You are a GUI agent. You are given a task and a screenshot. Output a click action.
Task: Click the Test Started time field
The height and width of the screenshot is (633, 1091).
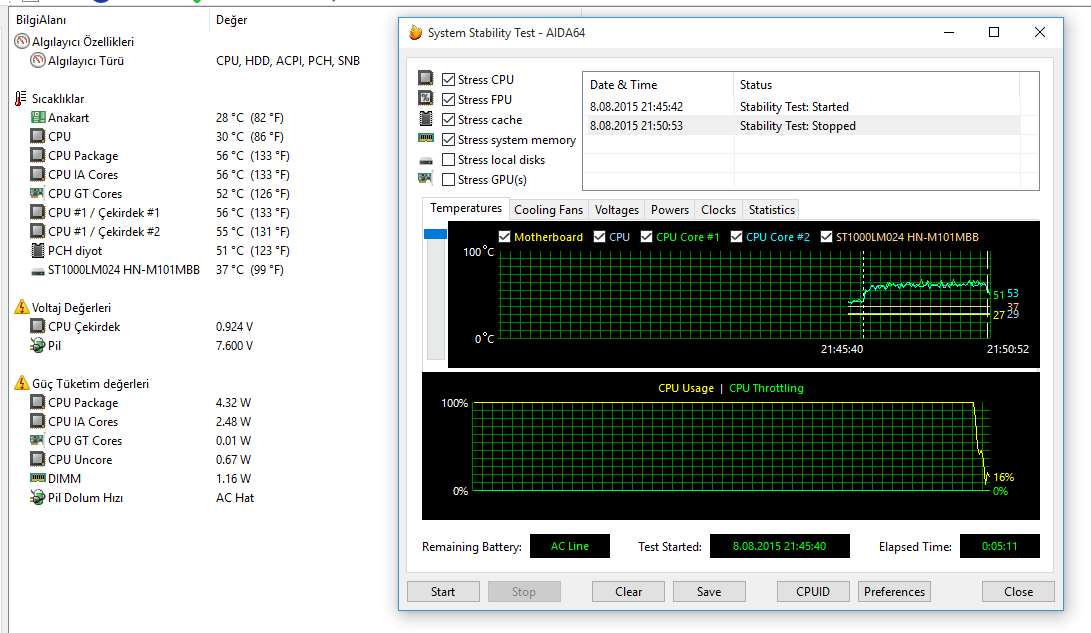(x=779, y=546)
